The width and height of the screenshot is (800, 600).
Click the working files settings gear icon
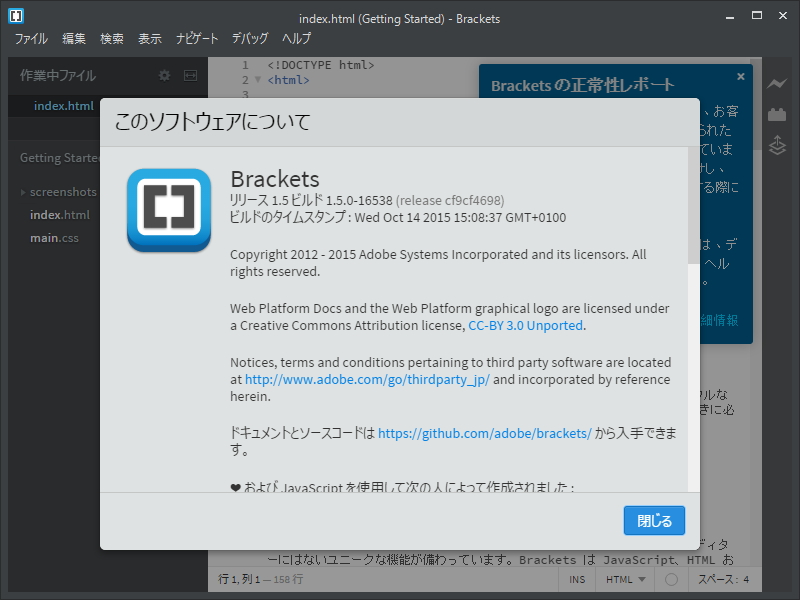click(x=162, y=75)
